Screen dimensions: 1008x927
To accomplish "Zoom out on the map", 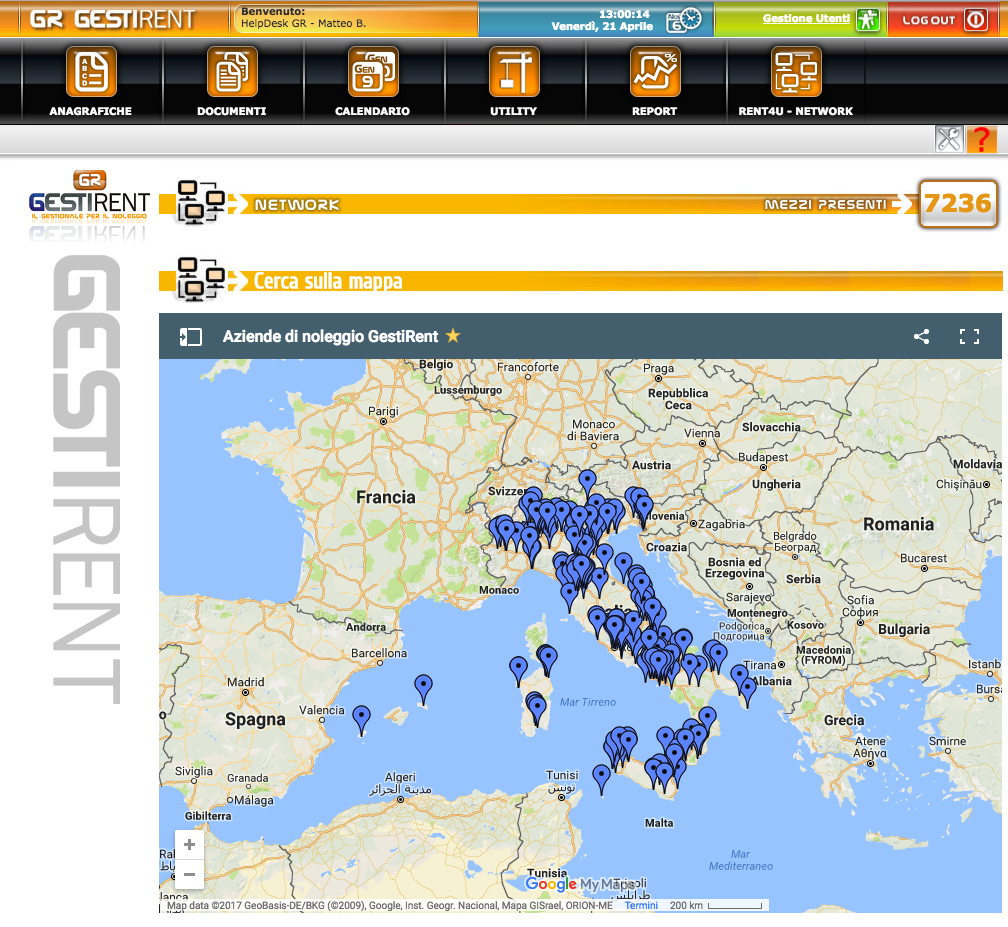I will click(x=189, y=874).
